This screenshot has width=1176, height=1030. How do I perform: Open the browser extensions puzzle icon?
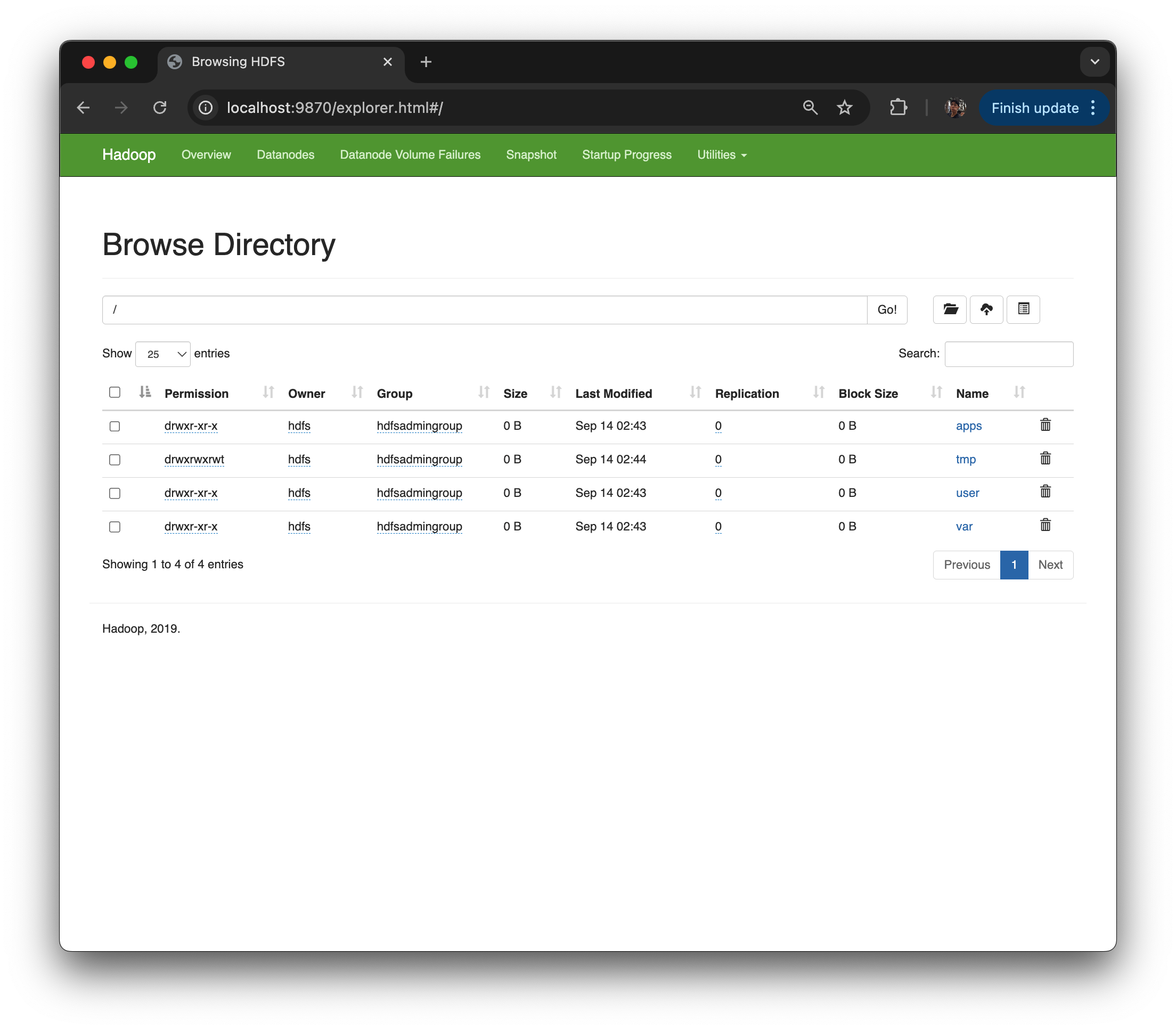898,108
